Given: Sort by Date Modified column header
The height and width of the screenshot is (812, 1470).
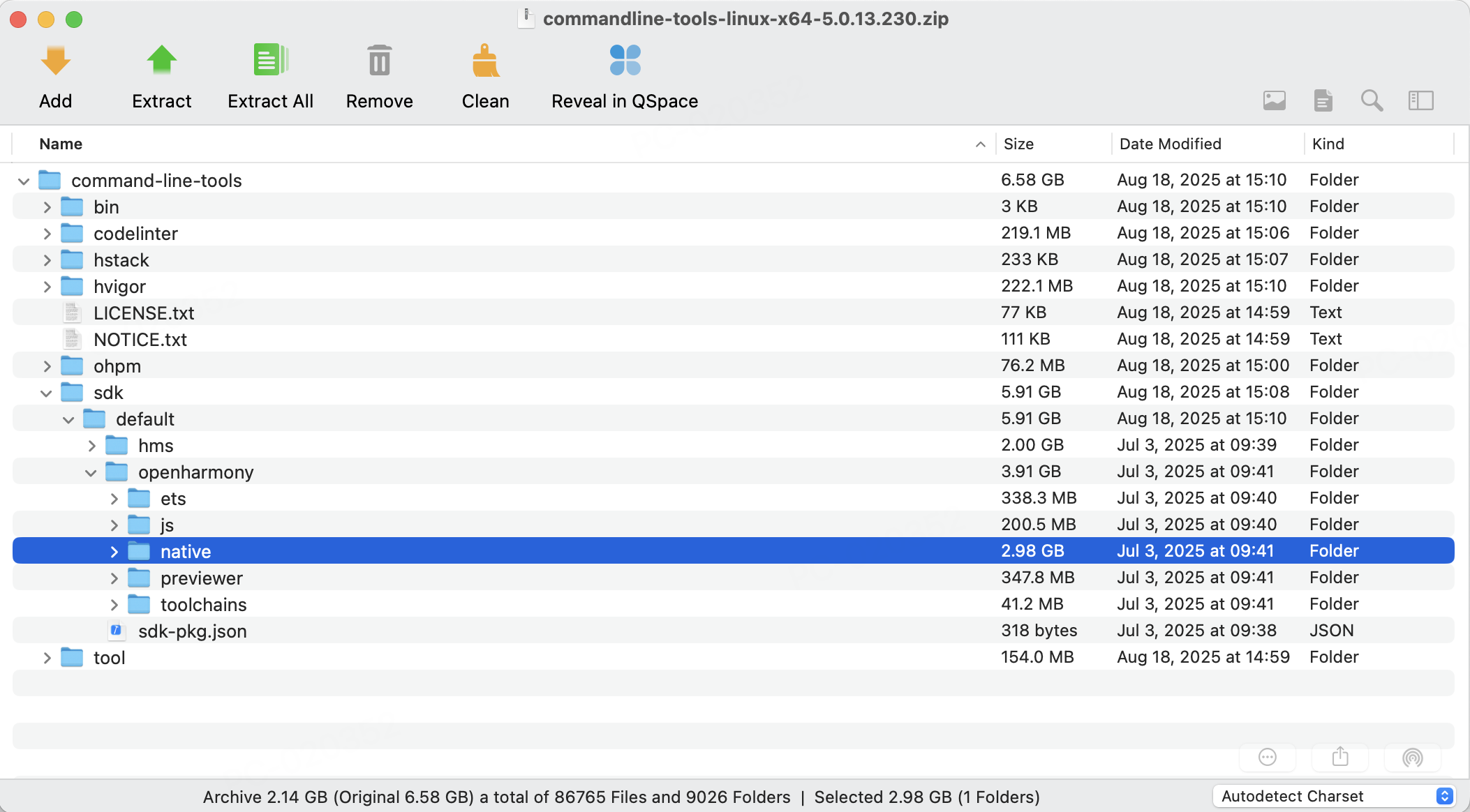Looking at the screenshot, I should (x=1170, y=144).
